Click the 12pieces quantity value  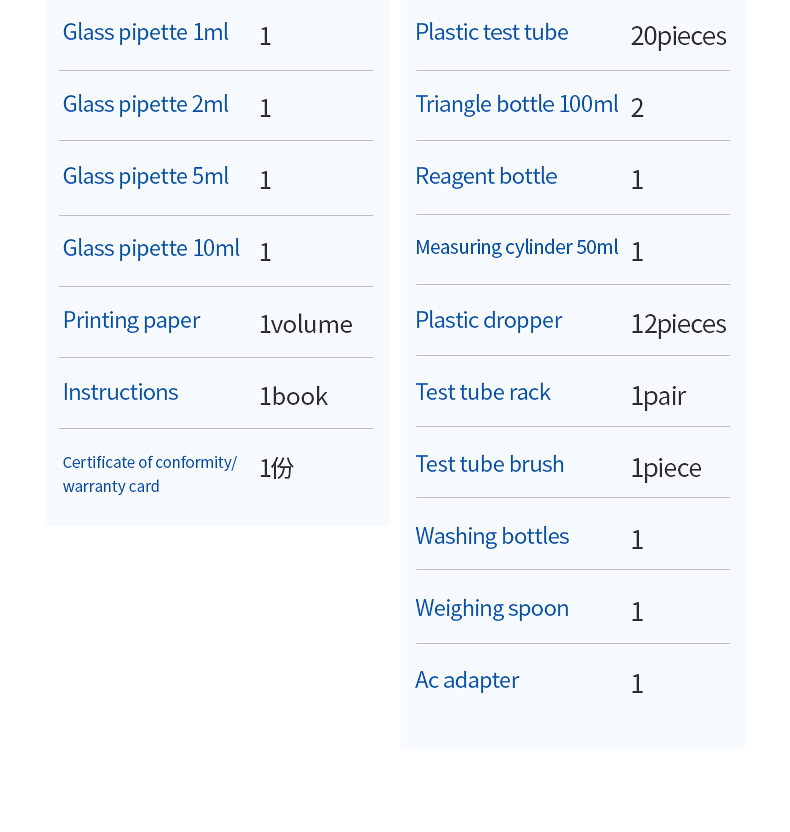point(678,324)
